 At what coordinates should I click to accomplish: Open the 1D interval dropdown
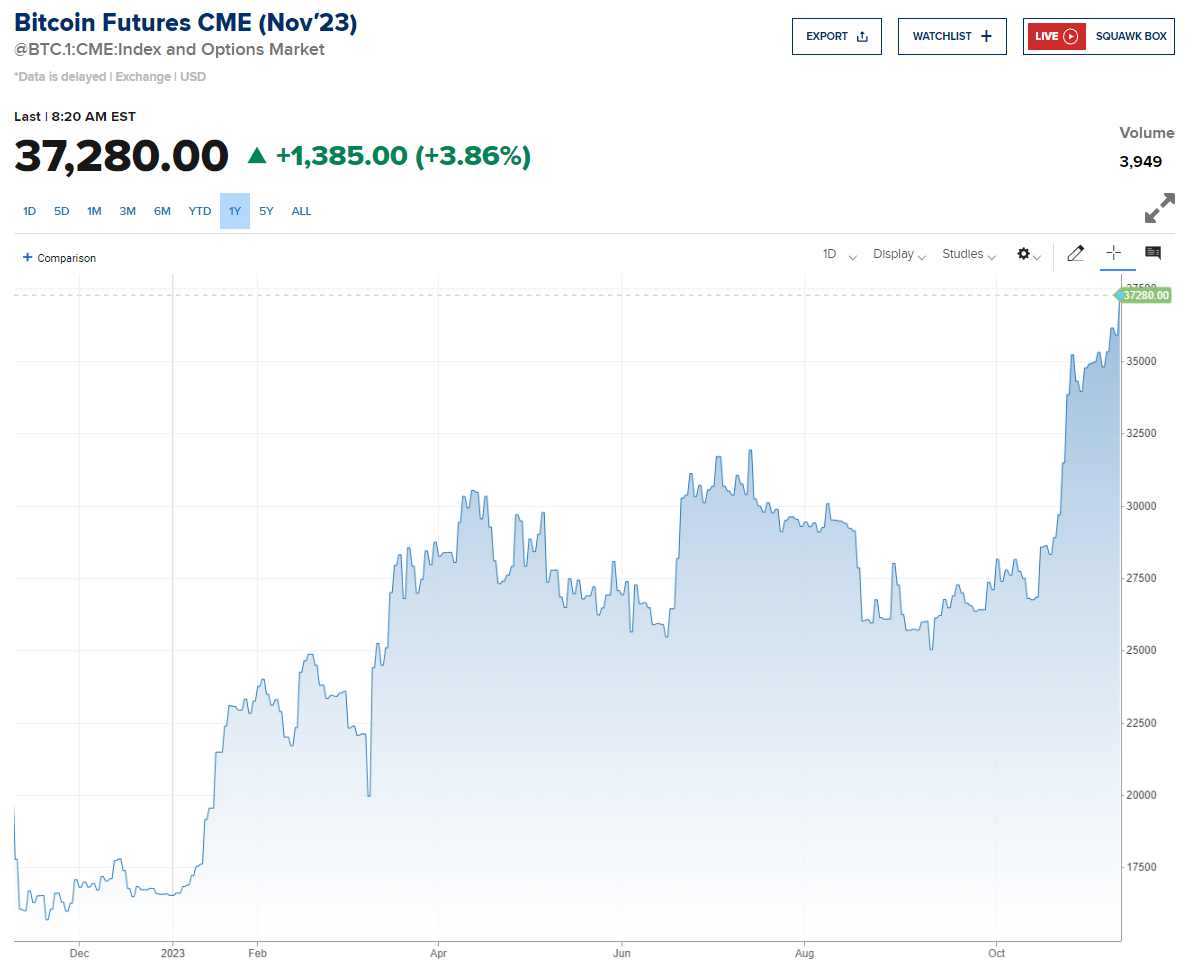click(839, 254)
